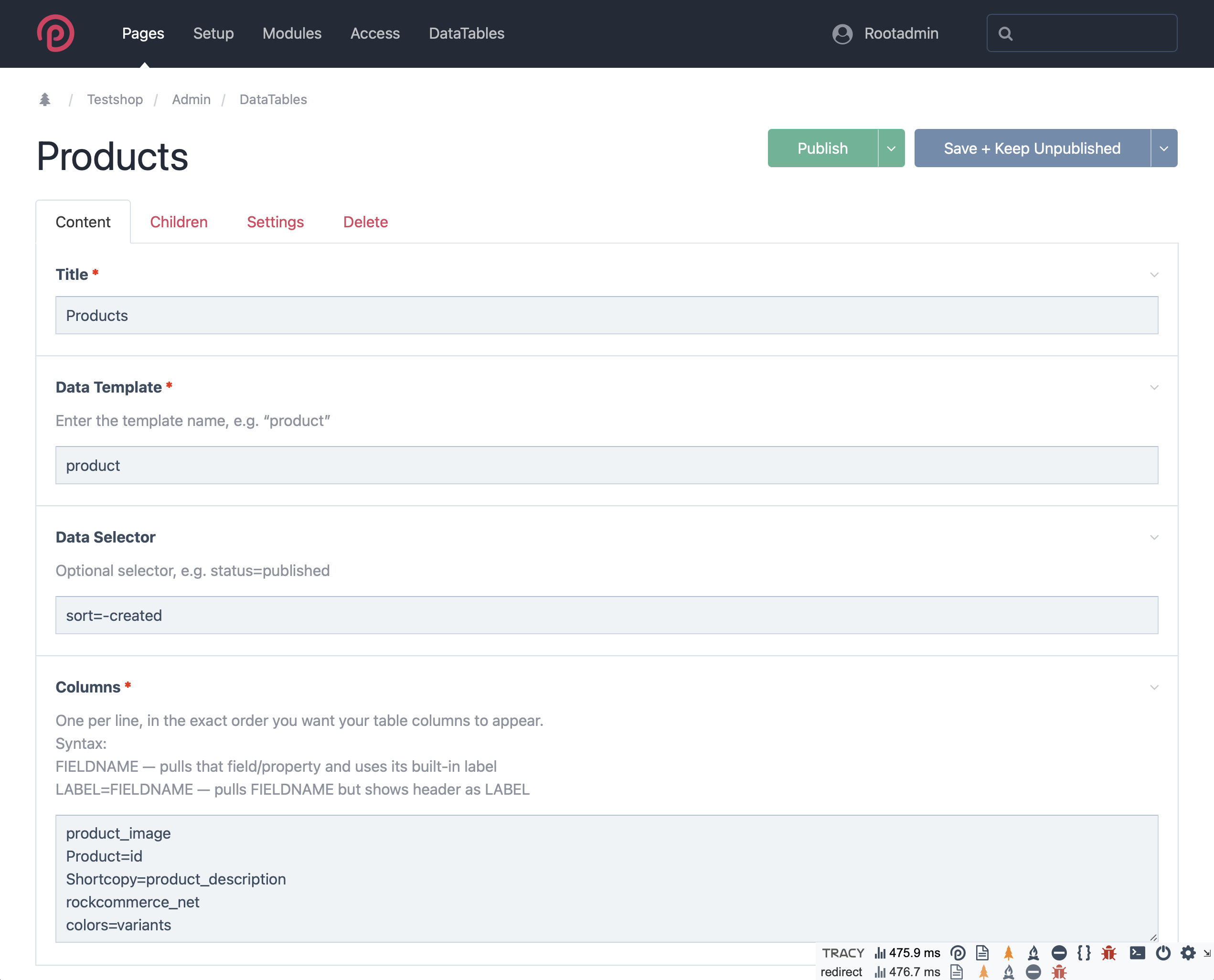Open the Publish button dropdown arrow

[891, 149]
